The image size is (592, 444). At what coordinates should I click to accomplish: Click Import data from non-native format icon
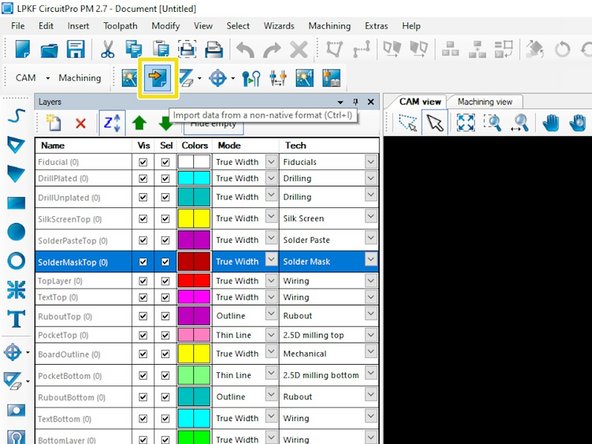point(158,78)
